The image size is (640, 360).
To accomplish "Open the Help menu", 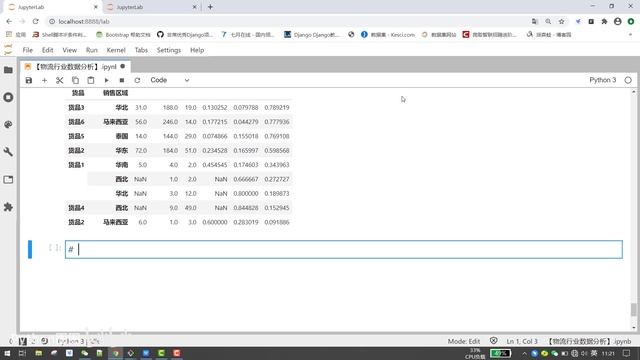I will (x=197, y=50).
